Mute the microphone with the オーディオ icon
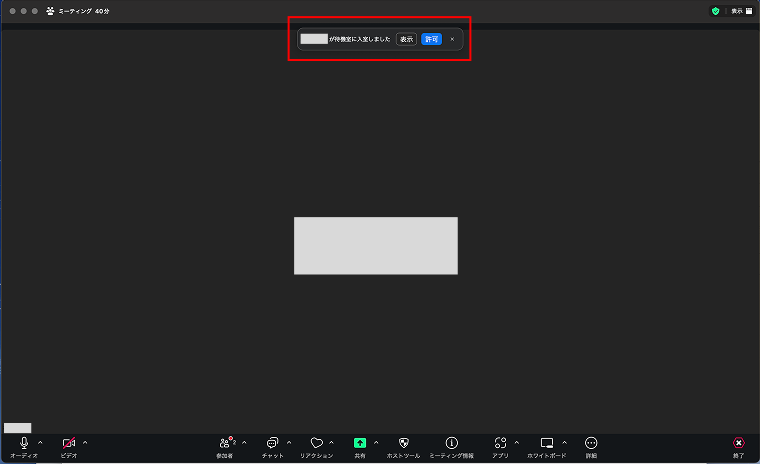The height and width of the screenshot is (464, 760). pos(23,443)
